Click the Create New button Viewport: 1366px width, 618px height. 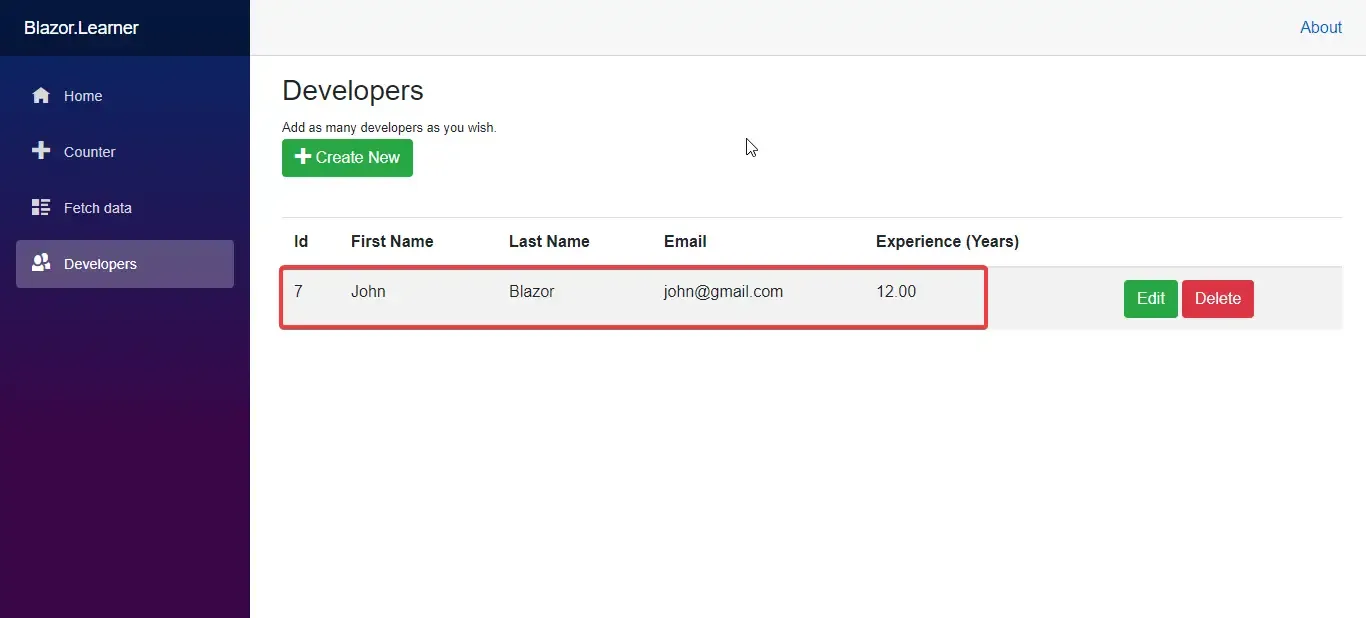pyautogui.click(x=347, y=158)
